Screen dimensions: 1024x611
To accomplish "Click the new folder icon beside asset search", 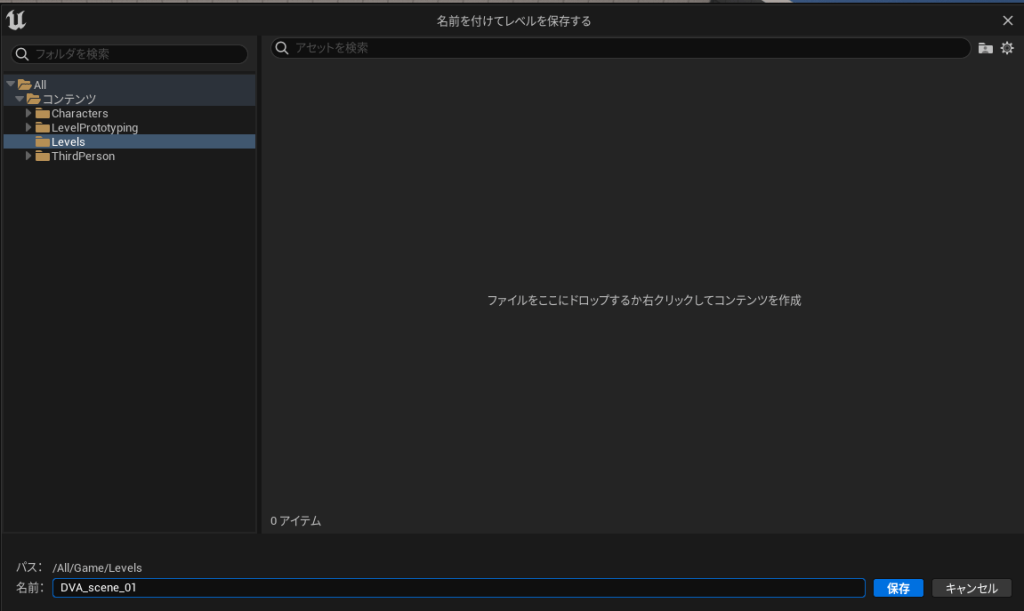I will click(985, 48).
